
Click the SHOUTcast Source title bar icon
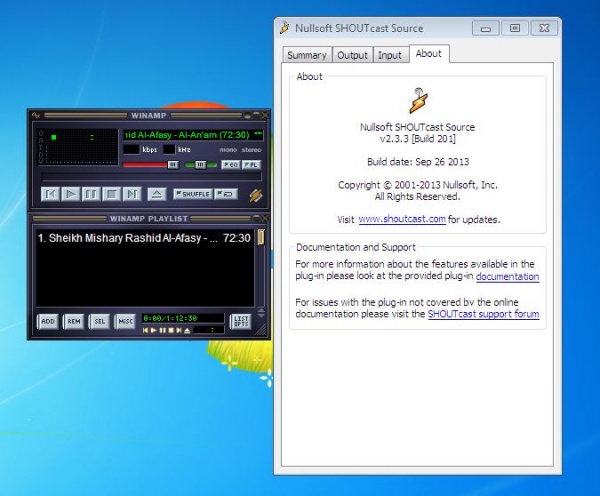285,28
